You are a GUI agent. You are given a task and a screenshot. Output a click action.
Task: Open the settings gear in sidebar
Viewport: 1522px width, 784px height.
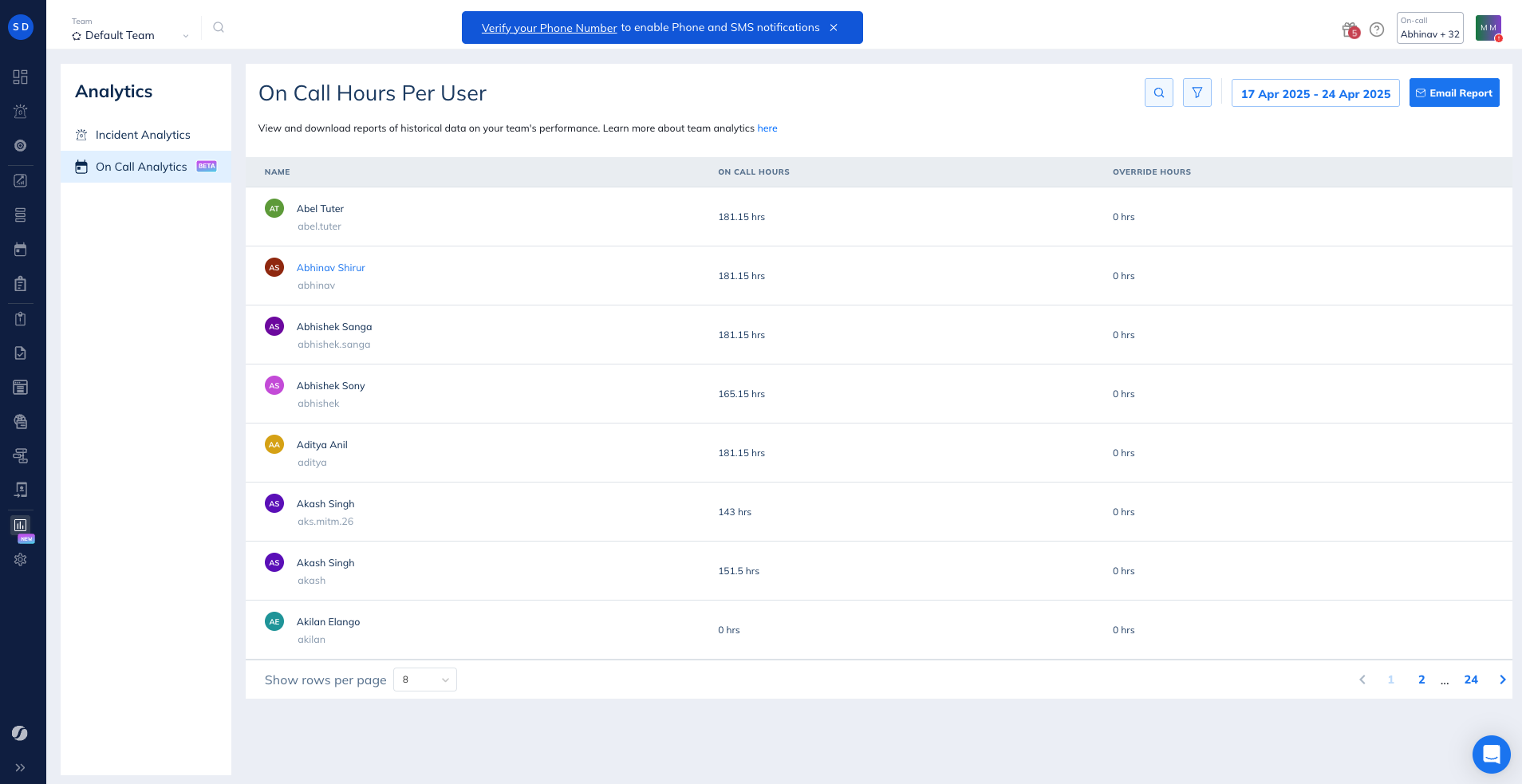click(x=21, y=559)
